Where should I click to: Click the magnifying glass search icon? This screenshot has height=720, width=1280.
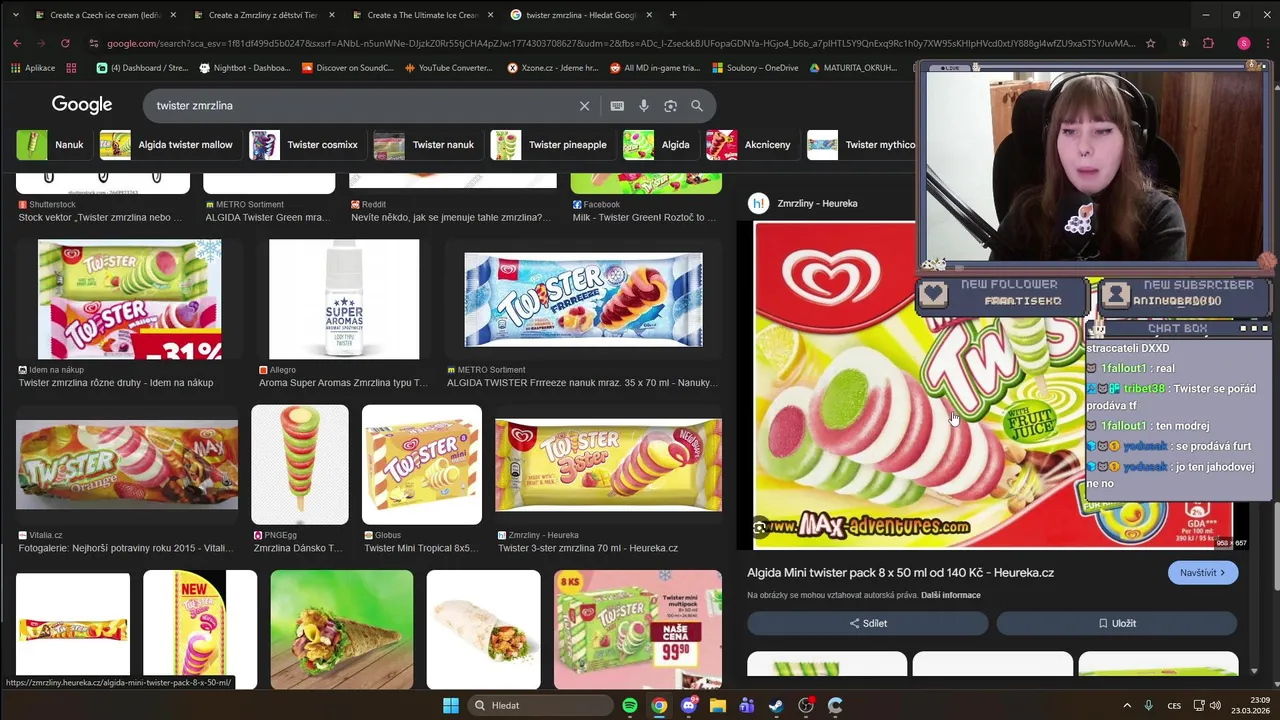coord(697,106)
